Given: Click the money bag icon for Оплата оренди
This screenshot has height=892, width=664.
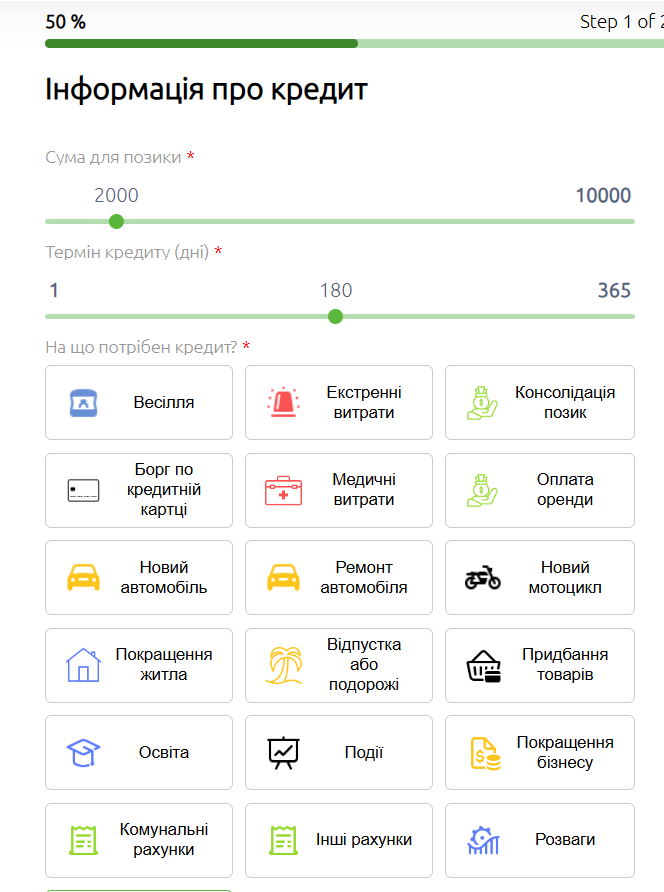Looking at the screenshot, I should (x=482, y=490).
